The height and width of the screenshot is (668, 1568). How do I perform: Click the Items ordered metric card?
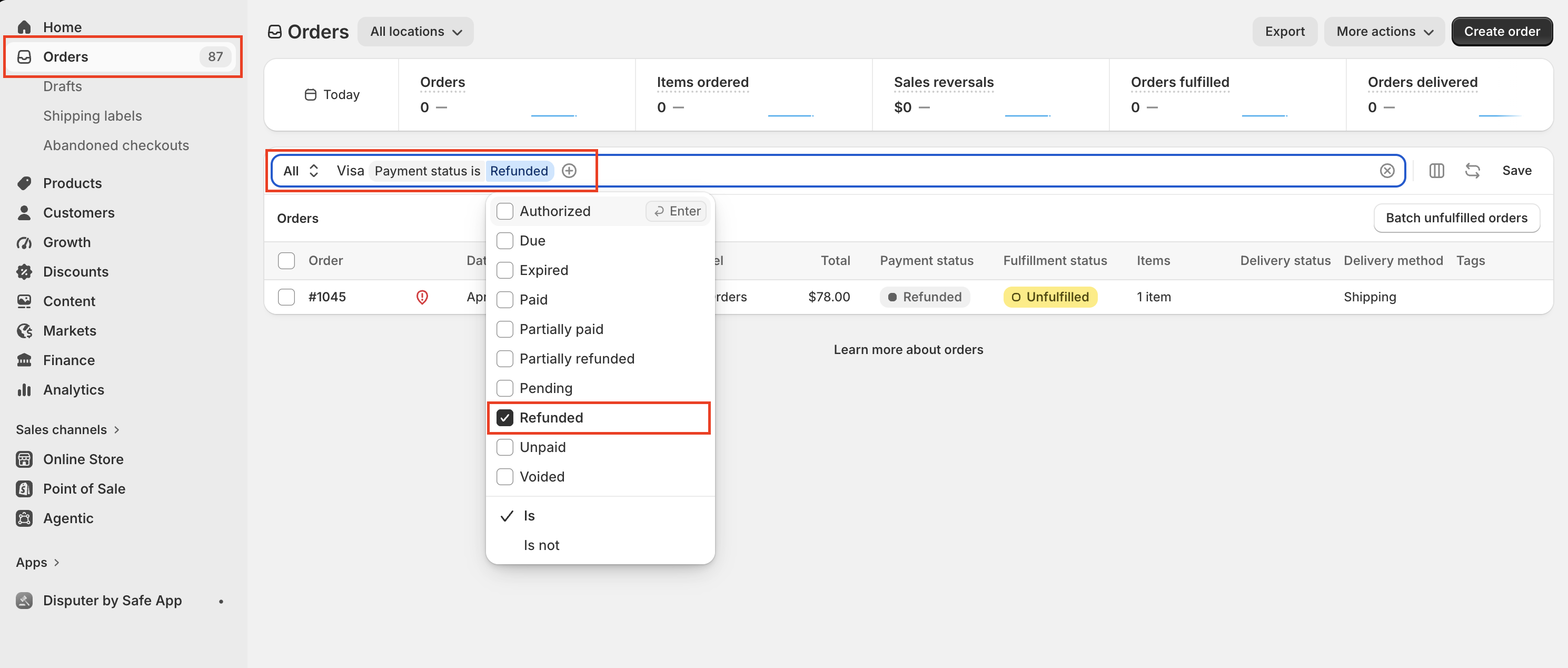point(753,95)
